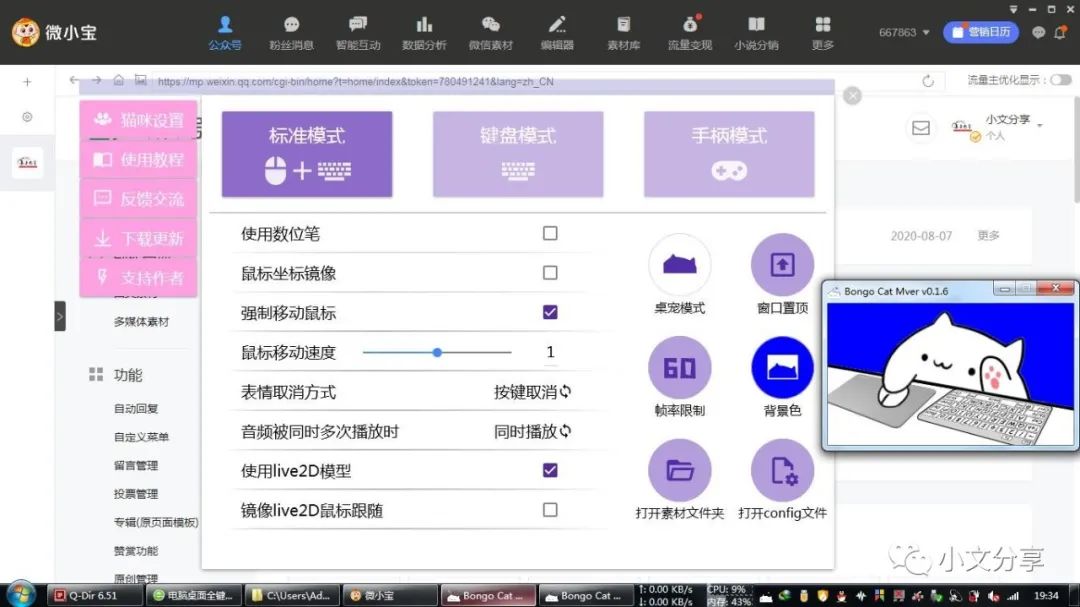This screenshot has height=607, width=1080.
Task: Enable 使用数位笔 checkbox
Action: (550, 233)
